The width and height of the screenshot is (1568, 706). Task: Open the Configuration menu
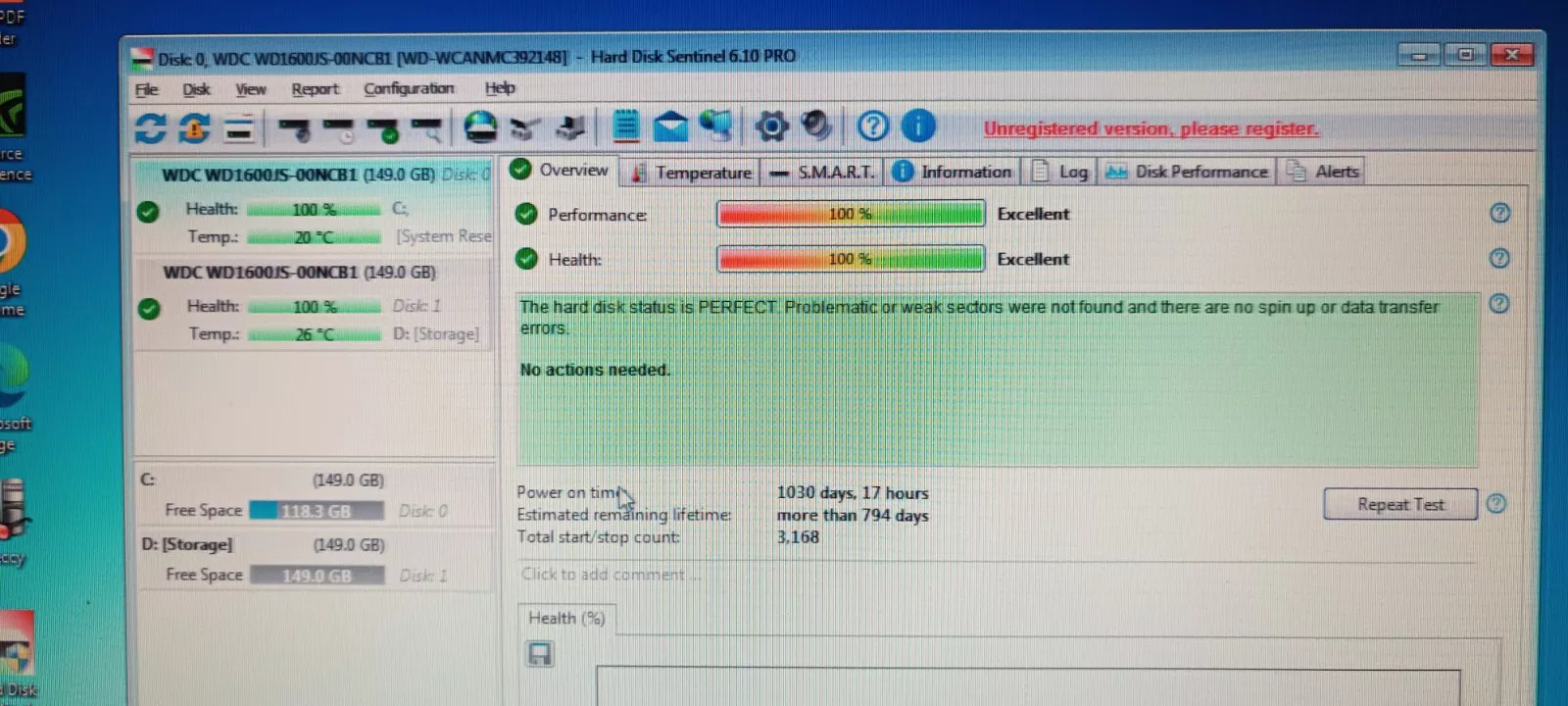(x=409, y=88)
